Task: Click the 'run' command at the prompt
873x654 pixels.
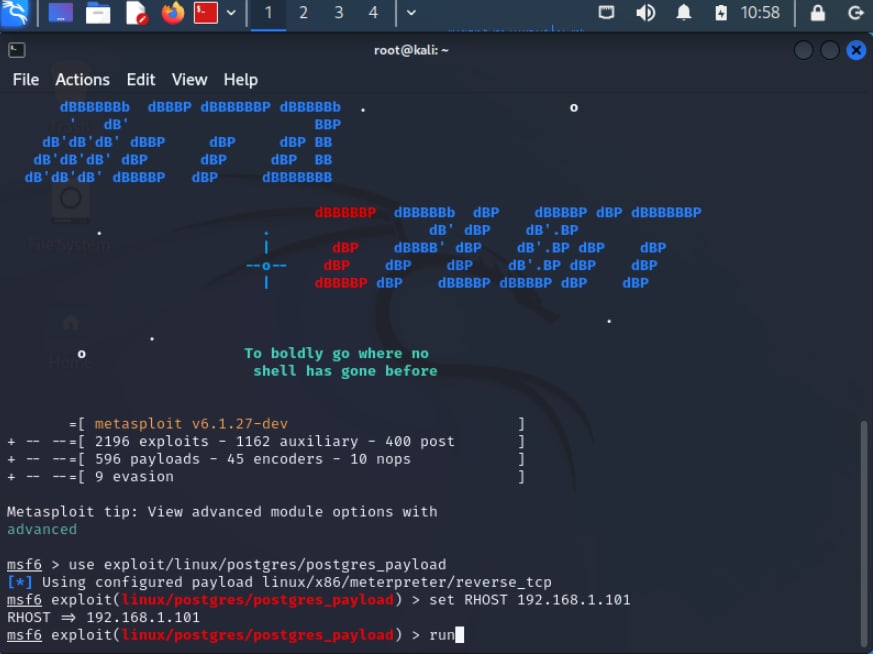Action: [x=442, y=635]
